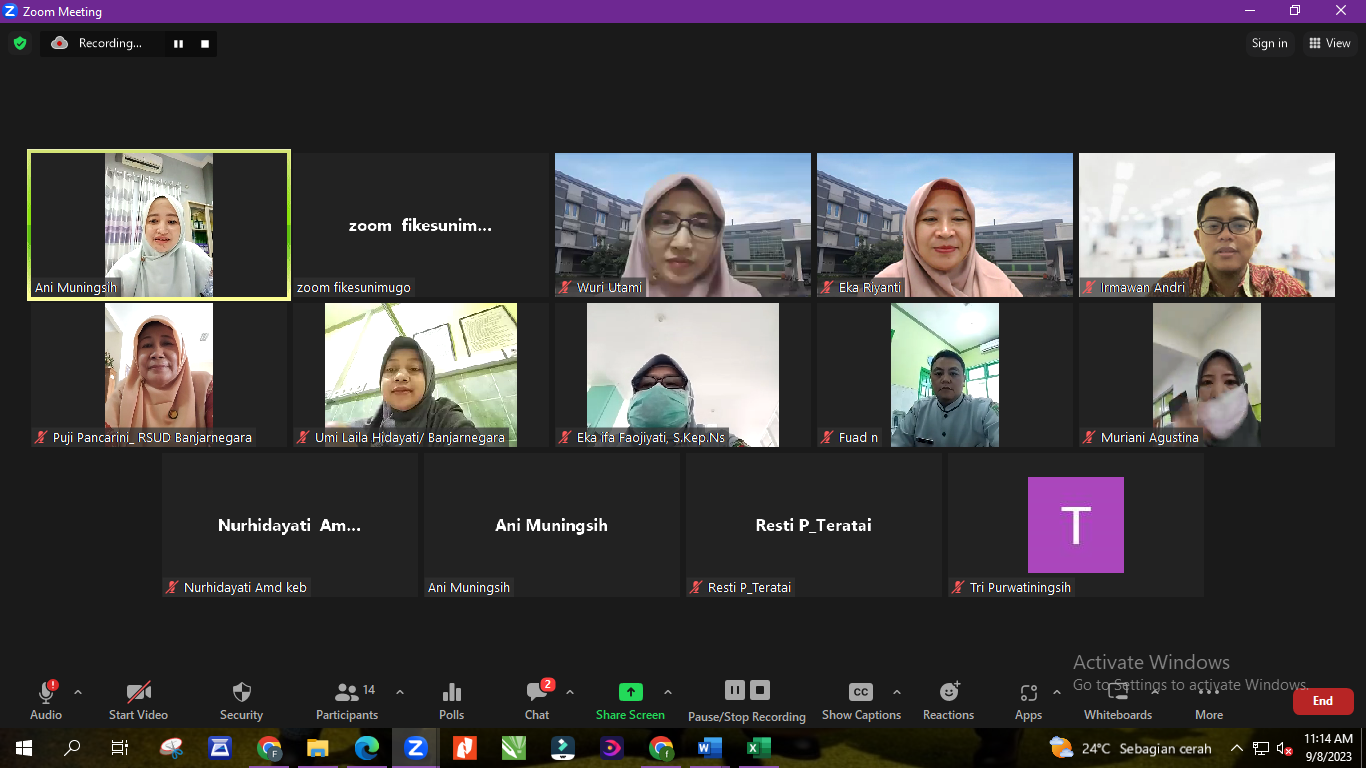Image resolution: width=1366 pixels, height=768 pixels.
Task: Click the Show Captions CC icon
Action: tap(861, 692)
